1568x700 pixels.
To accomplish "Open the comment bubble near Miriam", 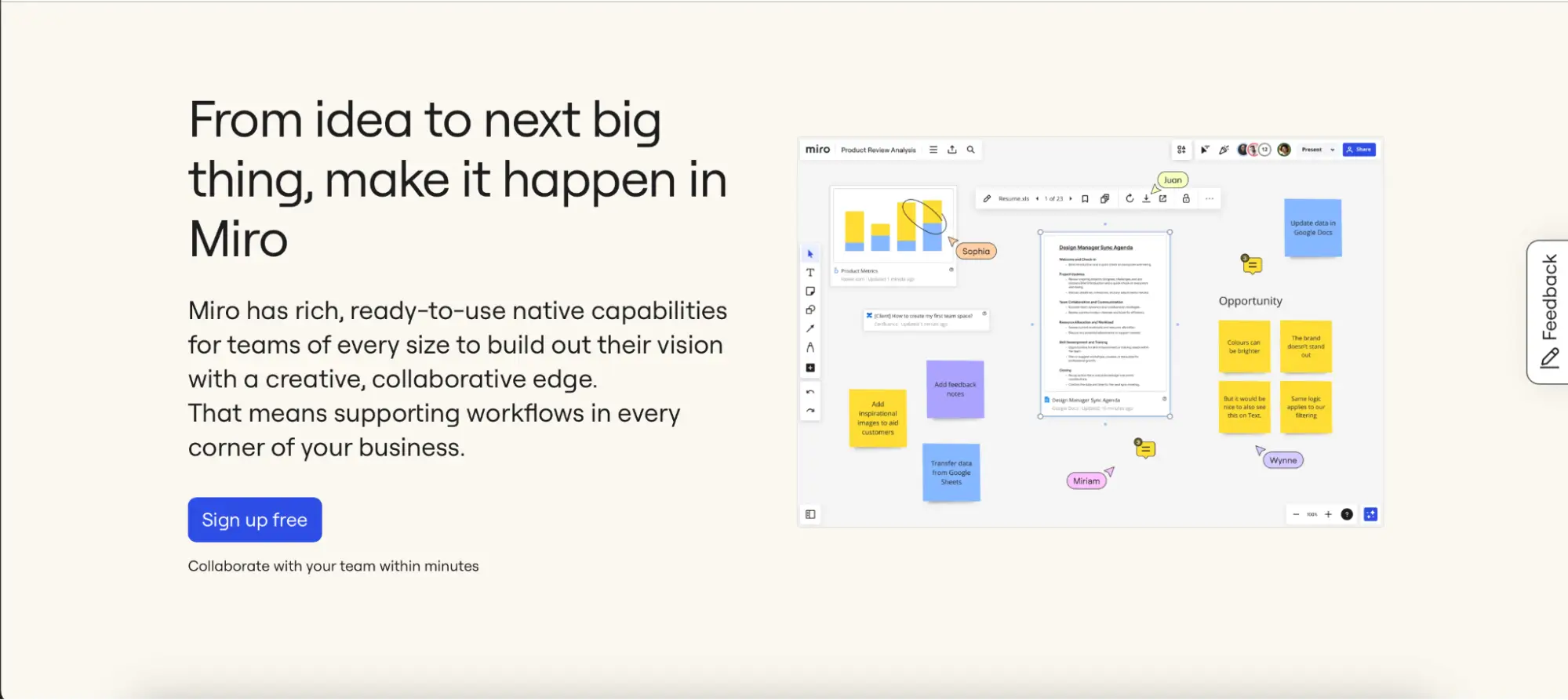I will pos(1145,448).
